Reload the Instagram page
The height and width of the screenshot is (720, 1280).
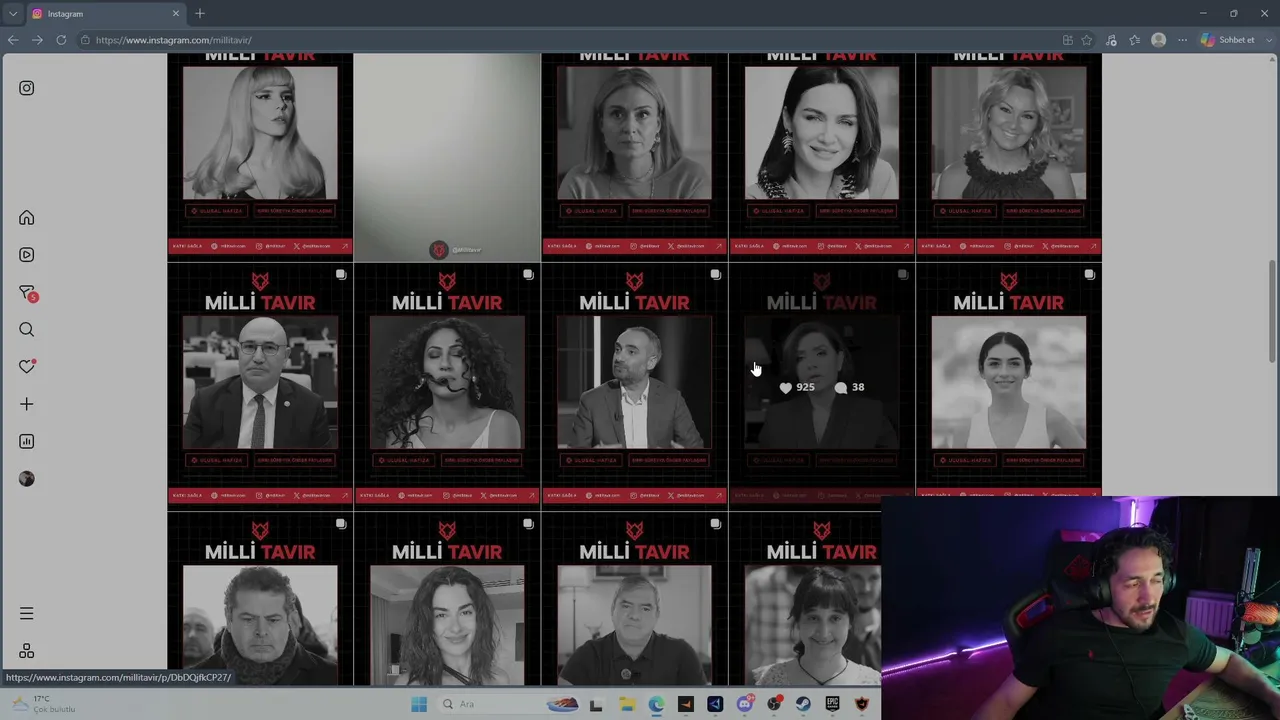pos(61,40)
